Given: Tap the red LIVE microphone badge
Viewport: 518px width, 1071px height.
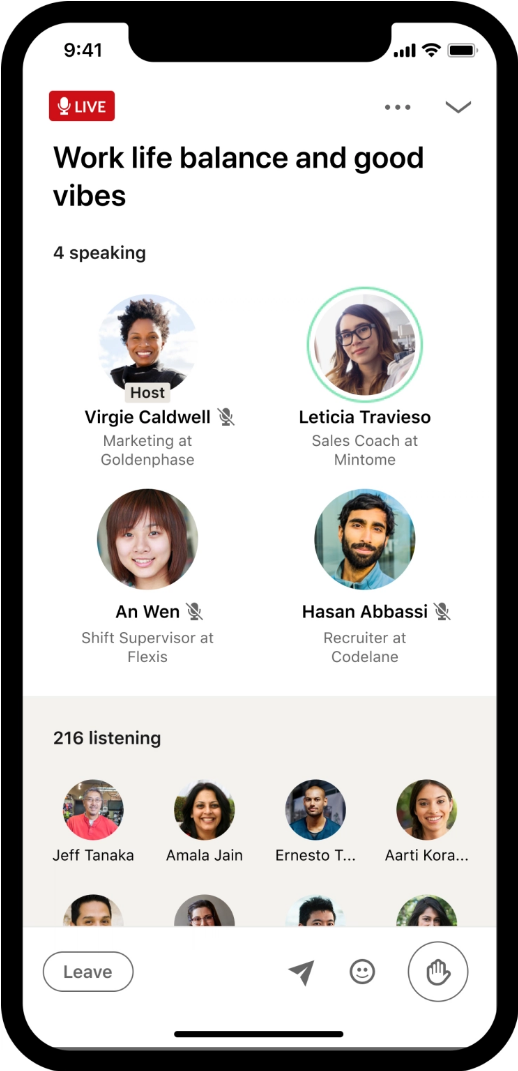Looking at the screenshot, I should (x=82, y=106).
